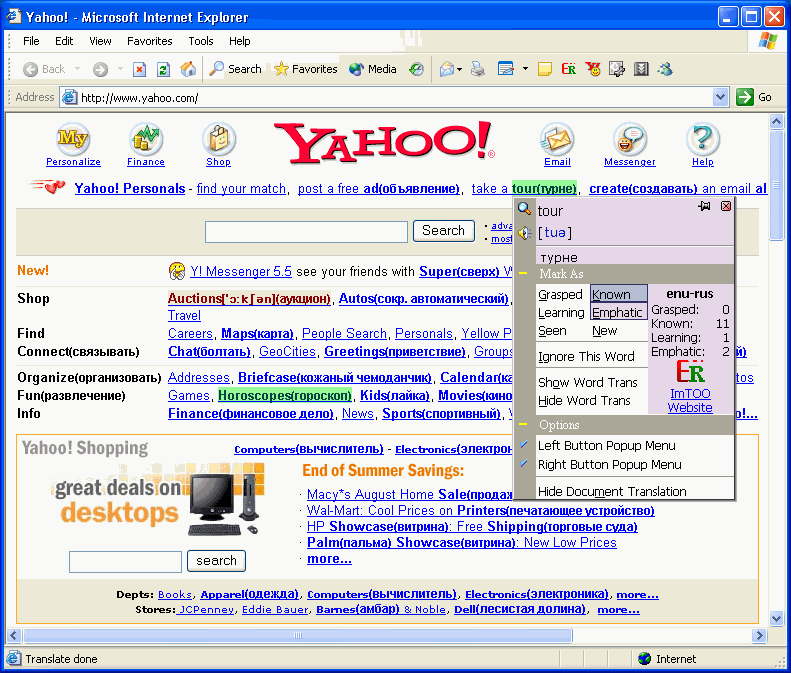Viewport: 791px width, 673px height.
Task: Click in the Yahoo search text field
Action: coord(306,232)
